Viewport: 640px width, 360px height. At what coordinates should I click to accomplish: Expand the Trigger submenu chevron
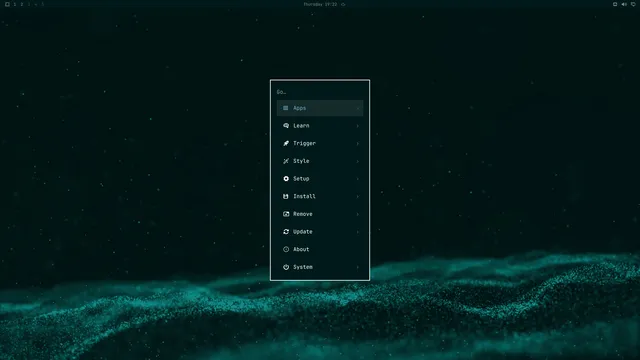pos(358,143)
